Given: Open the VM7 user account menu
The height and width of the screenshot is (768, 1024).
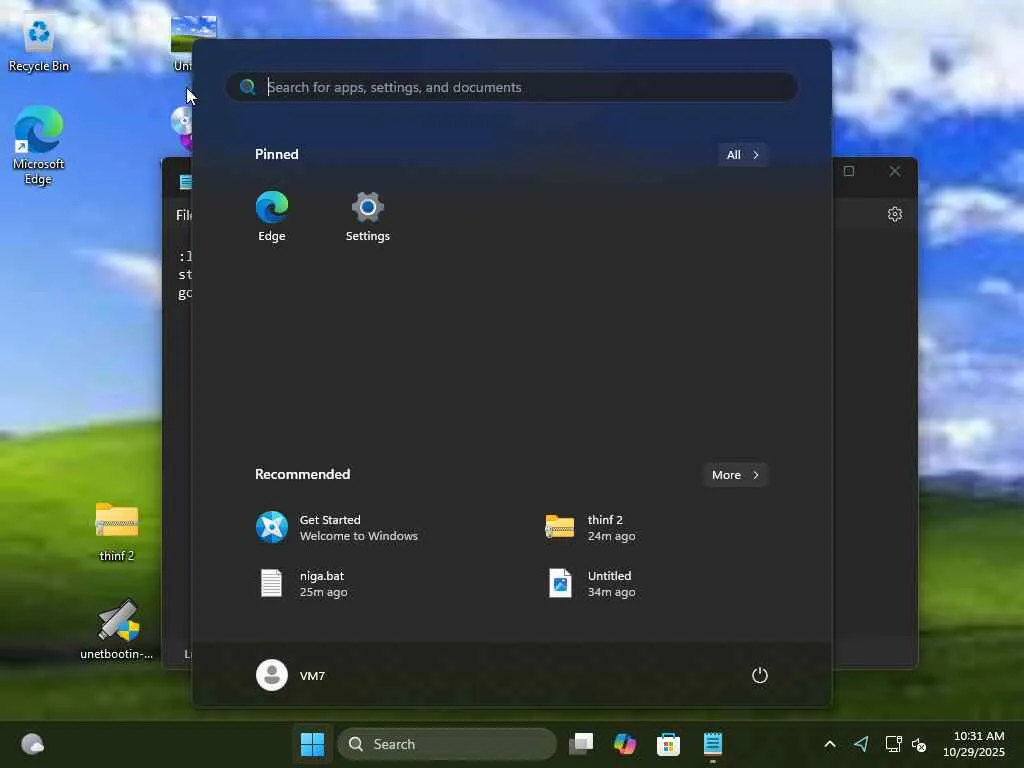Looking at the screenshot, I should tap(291, 675).
